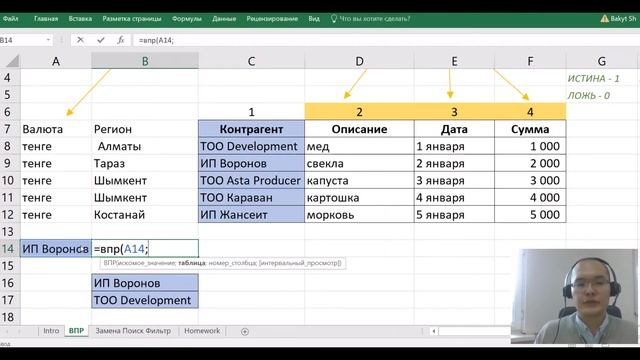Open the Файл menu

pos(10,19)
